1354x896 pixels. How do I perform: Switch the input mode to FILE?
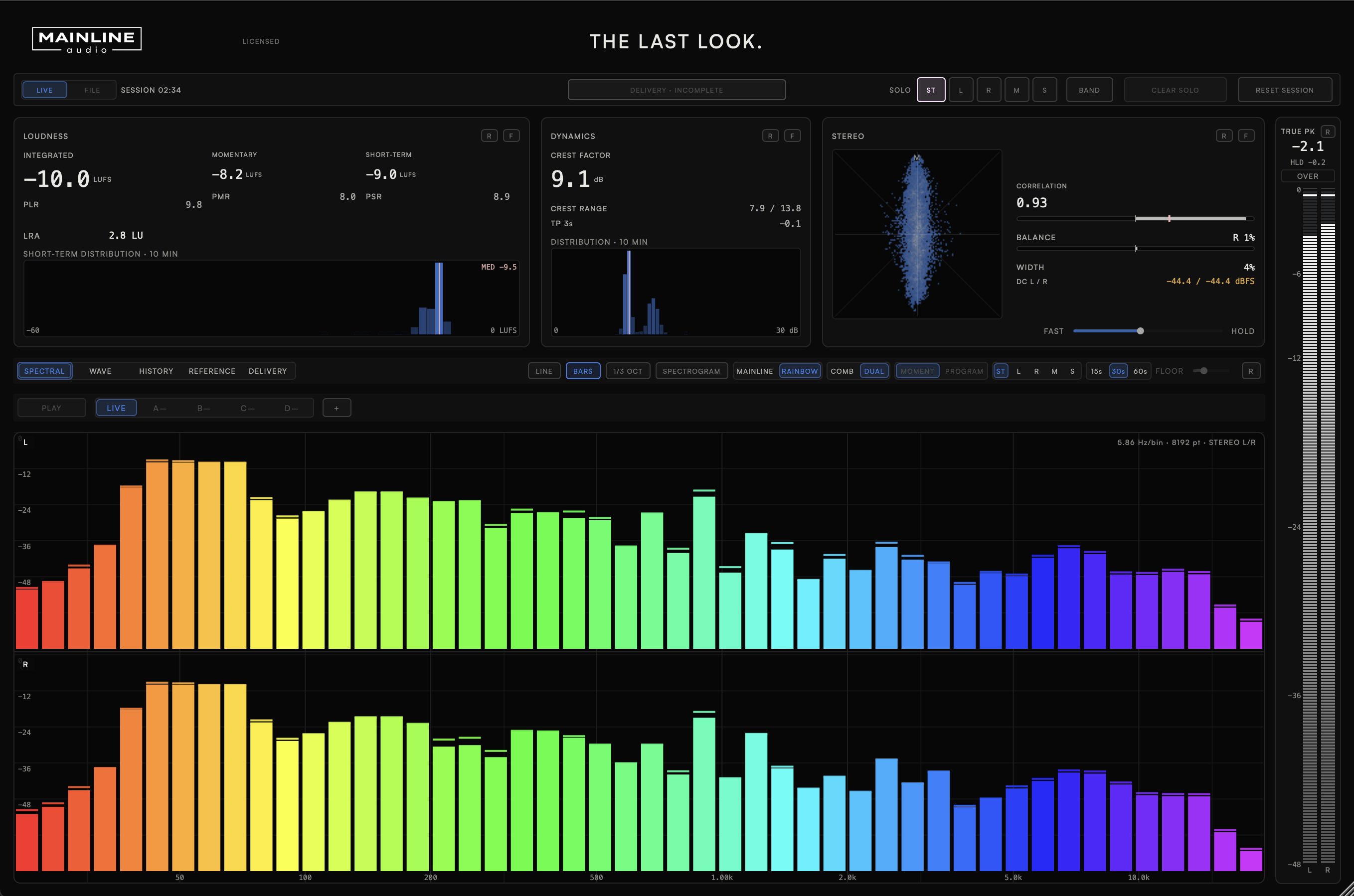[92, 90]
